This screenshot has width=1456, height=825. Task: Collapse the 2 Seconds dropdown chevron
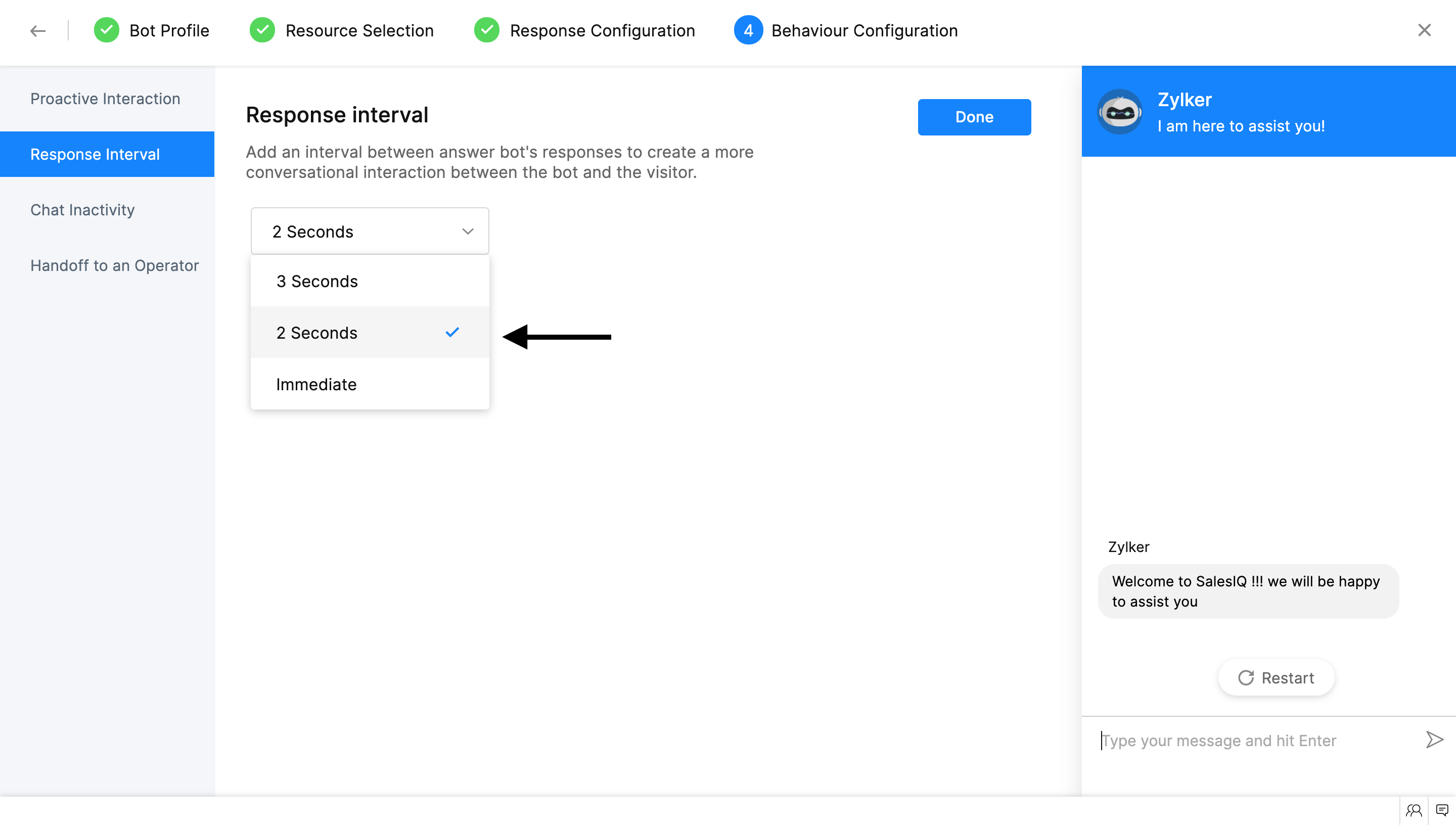click(x=468, y=231)
